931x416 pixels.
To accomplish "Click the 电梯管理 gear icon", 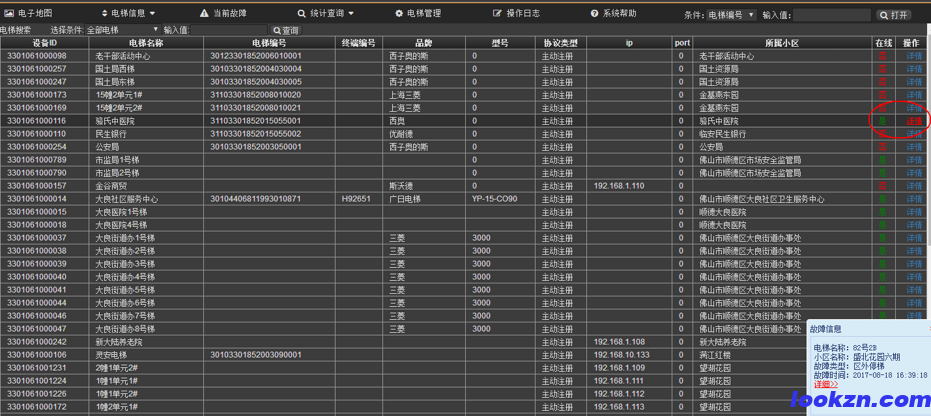I will (399, 13).
